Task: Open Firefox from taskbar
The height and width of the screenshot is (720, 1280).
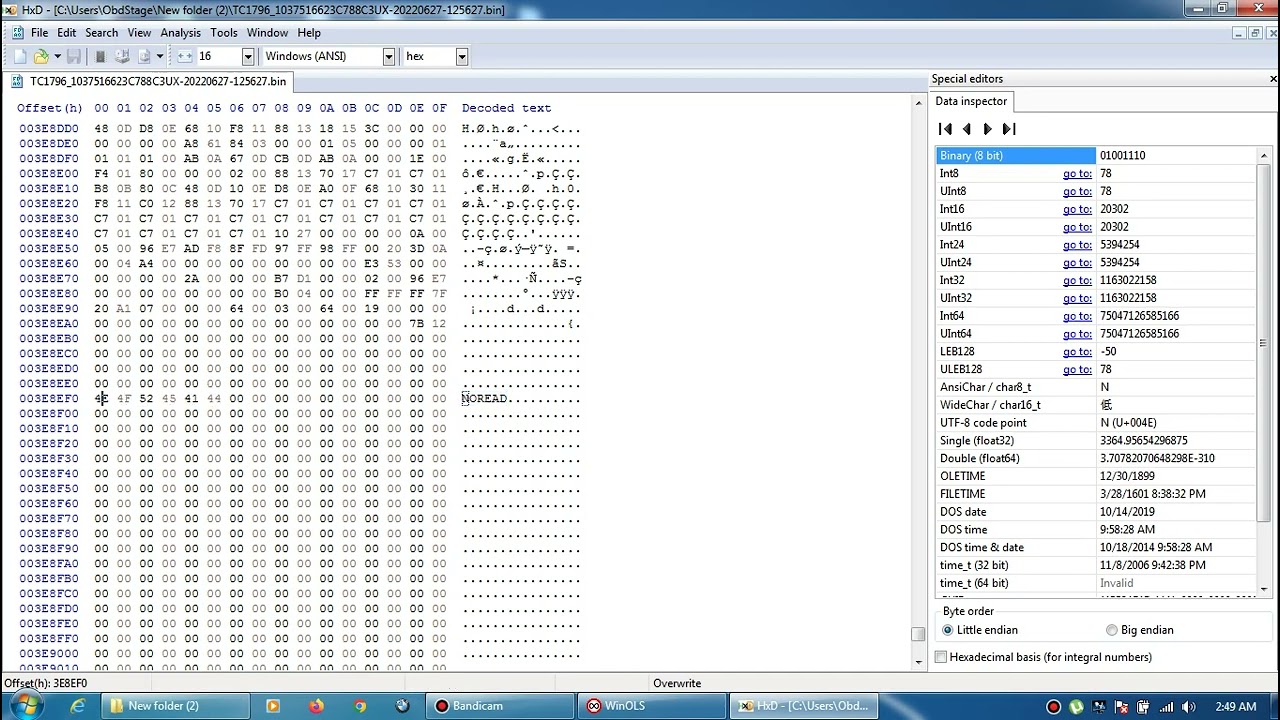Action: coord(316,706)
